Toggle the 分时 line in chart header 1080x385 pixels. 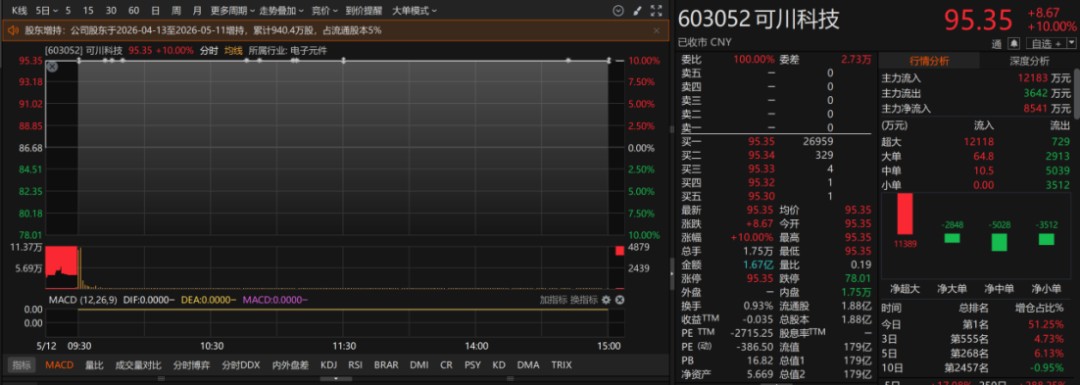(x=209, y=50)
